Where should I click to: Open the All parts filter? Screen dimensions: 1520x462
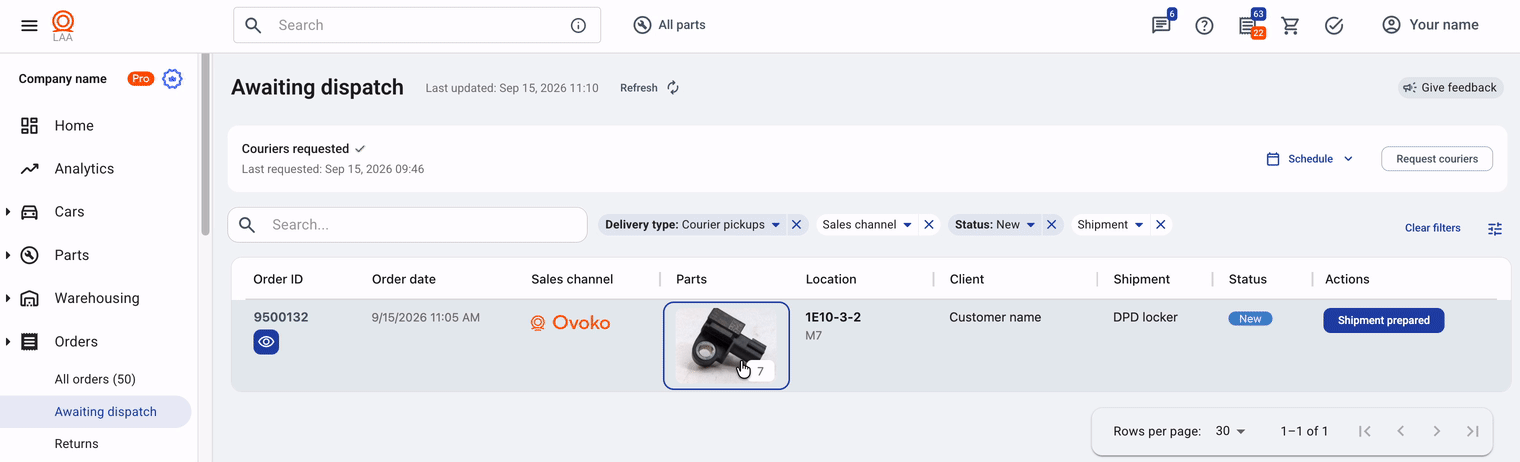click(x=670, y=25)
